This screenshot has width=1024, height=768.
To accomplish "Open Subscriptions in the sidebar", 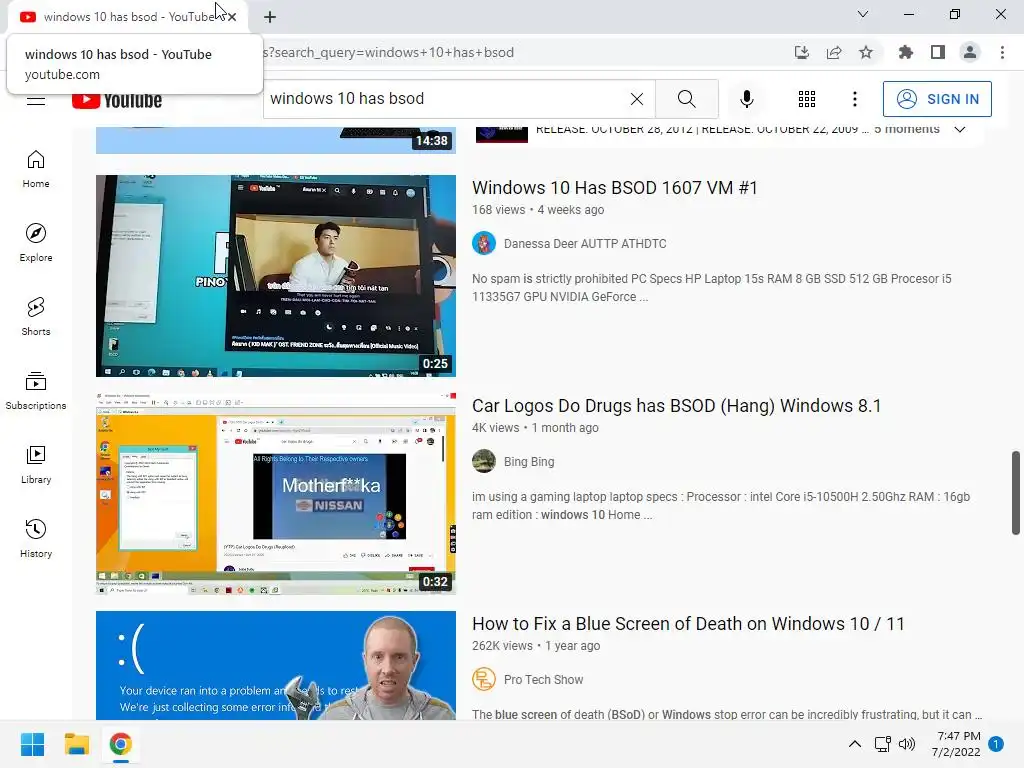I will point(36,391).
